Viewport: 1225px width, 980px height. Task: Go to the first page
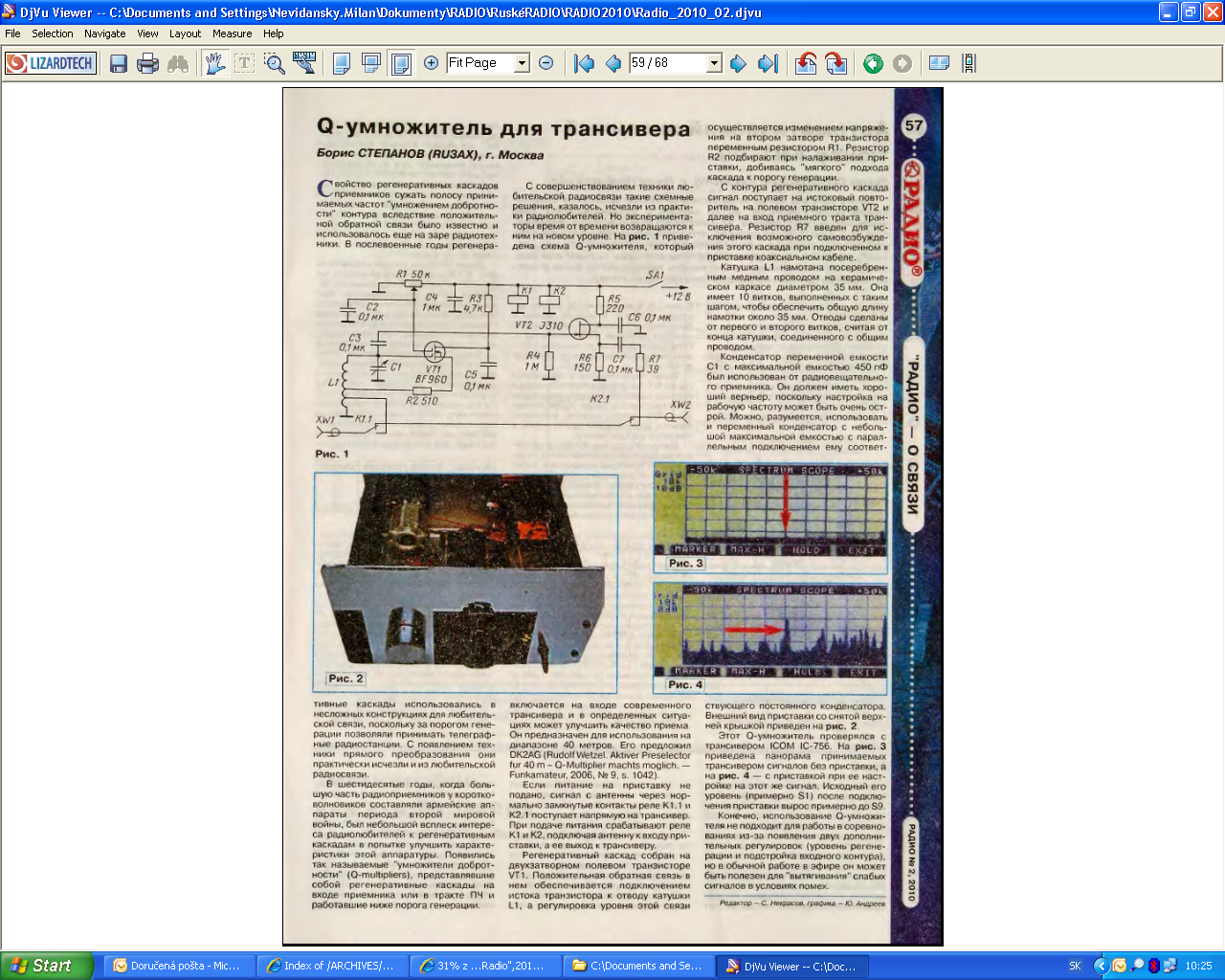(584, 63)
